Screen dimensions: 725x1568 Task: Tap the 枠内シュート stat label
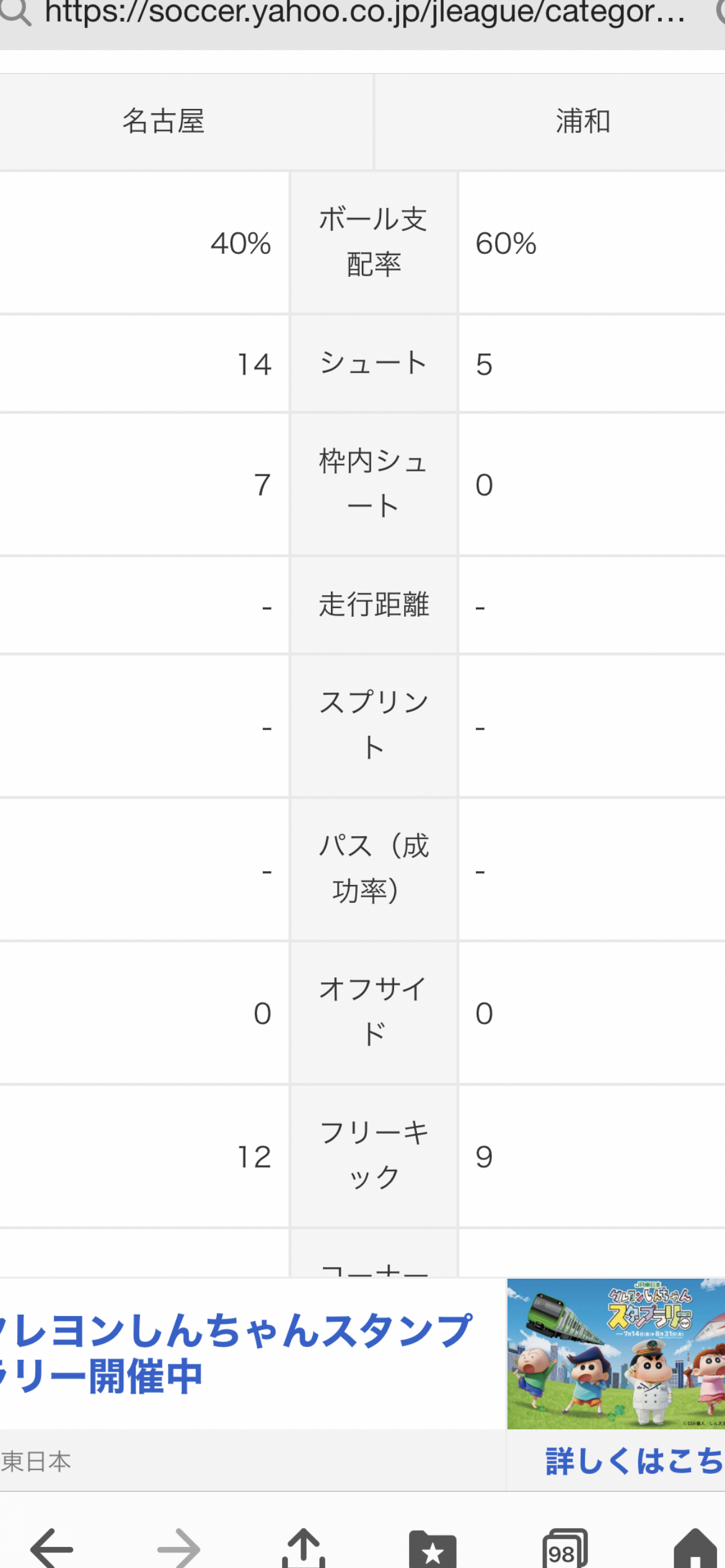coord(374,484)
